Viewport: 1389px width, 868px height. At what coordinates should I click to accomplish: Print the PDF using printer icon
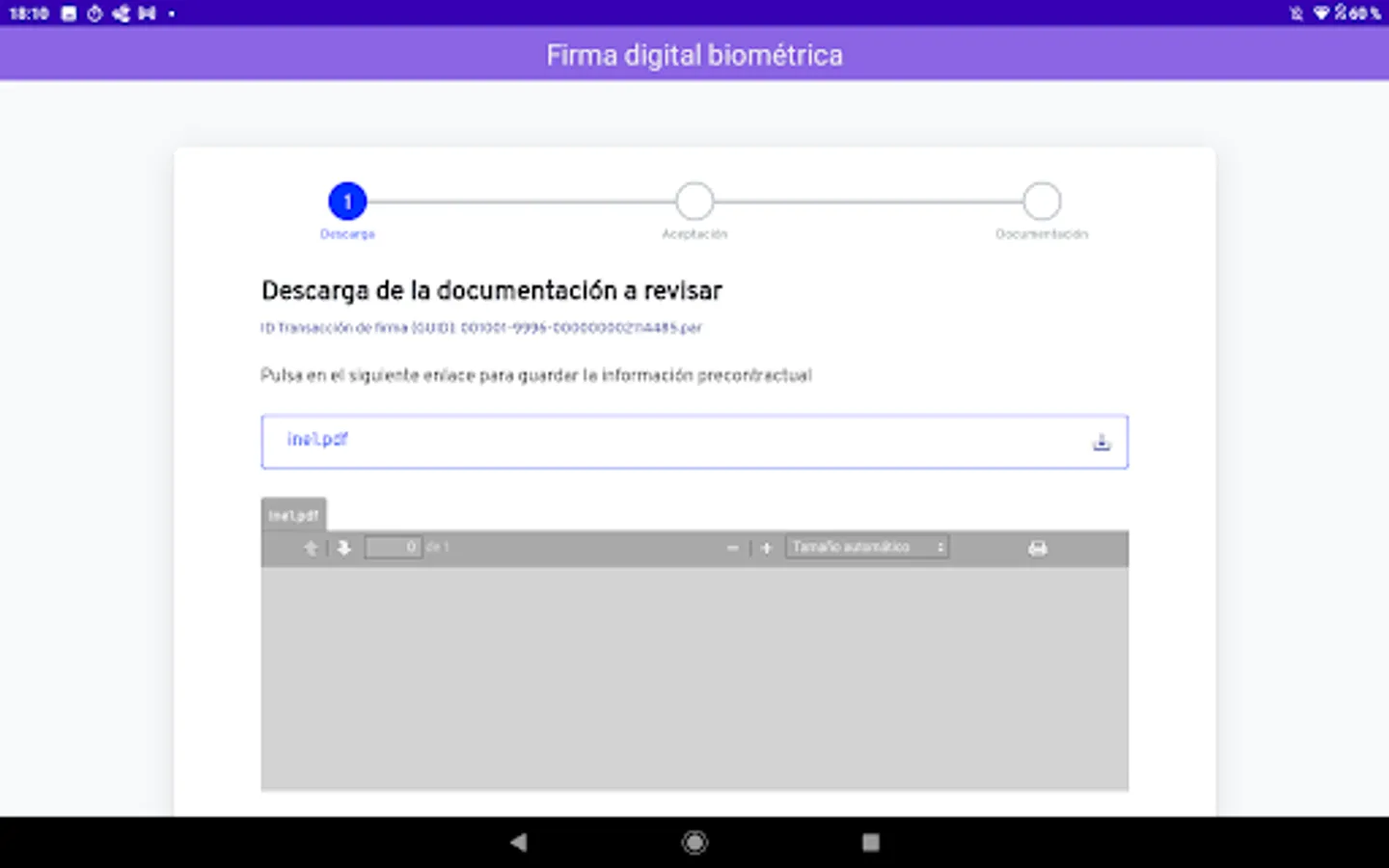click(1037, 548)
